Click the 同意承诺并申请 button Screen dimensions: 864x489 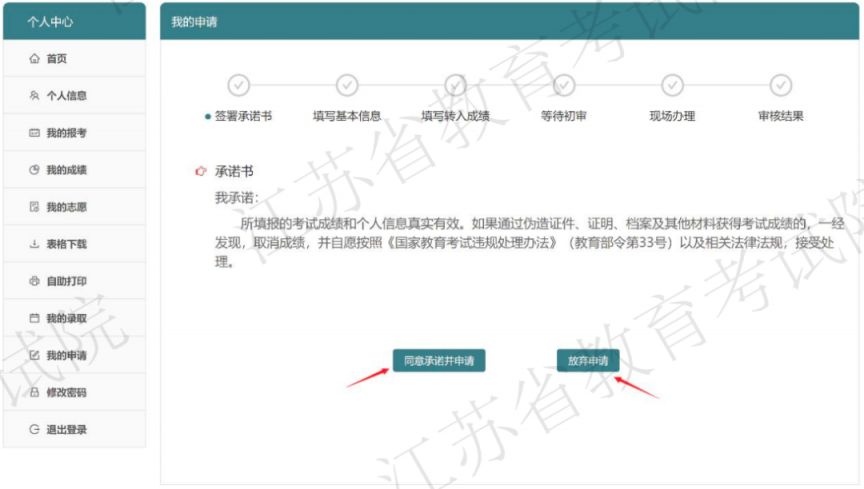pos(439,361)
